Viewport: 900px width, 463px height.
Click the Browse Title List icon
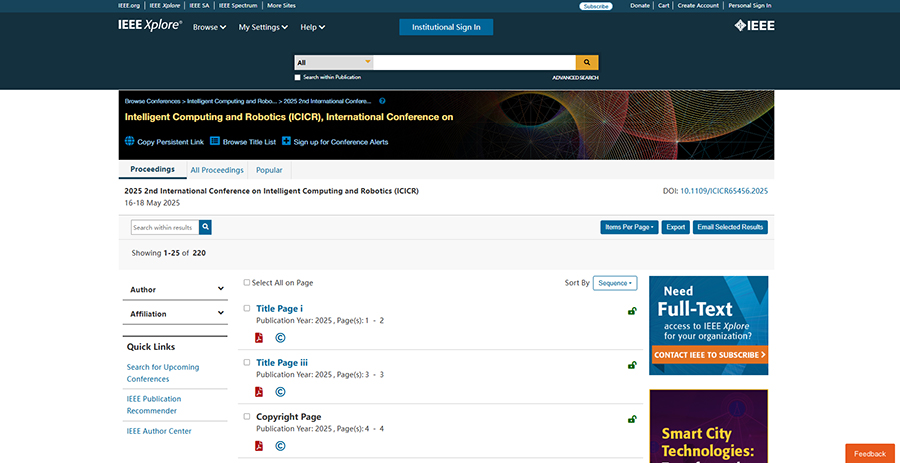click(x=215, y=142)
